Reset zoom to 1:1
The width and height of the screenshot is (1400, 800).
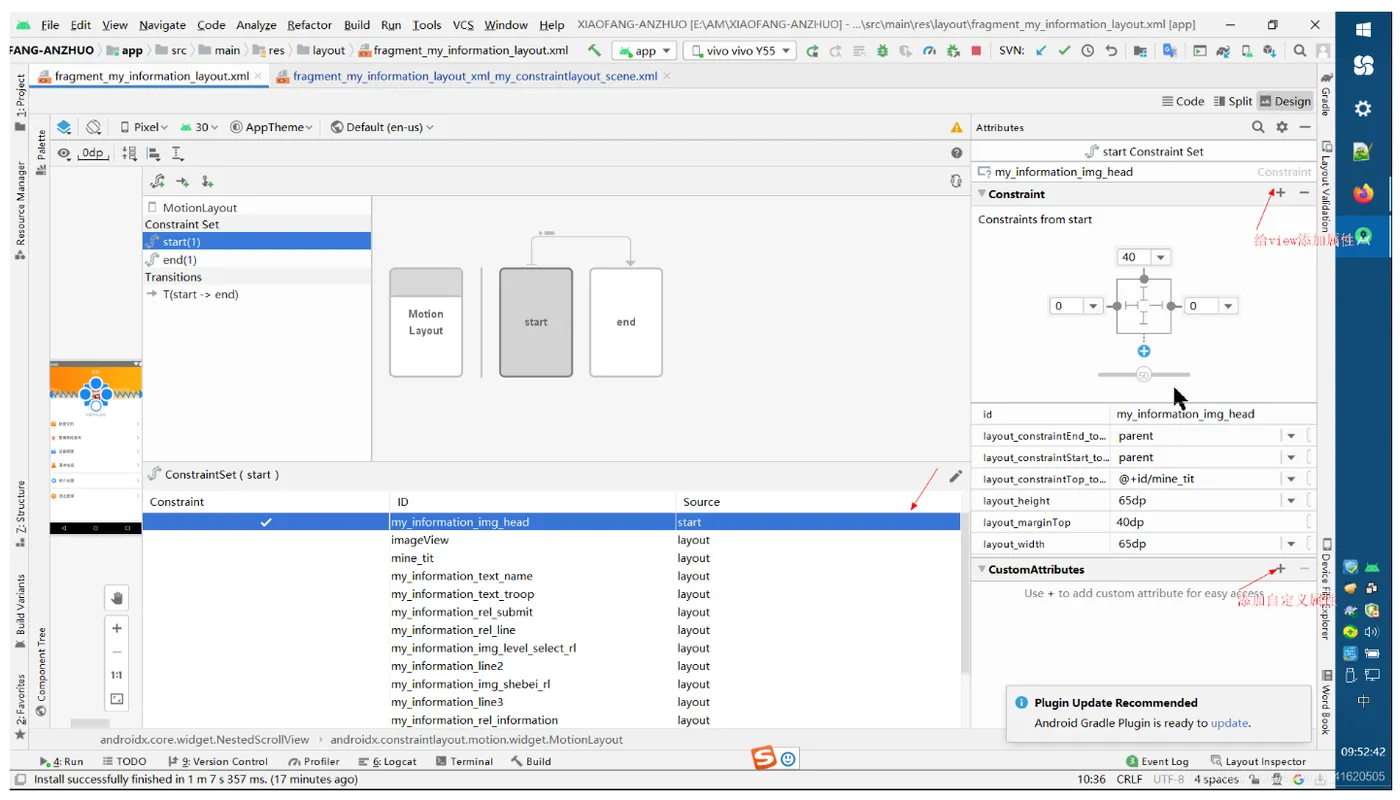[117, 675]
